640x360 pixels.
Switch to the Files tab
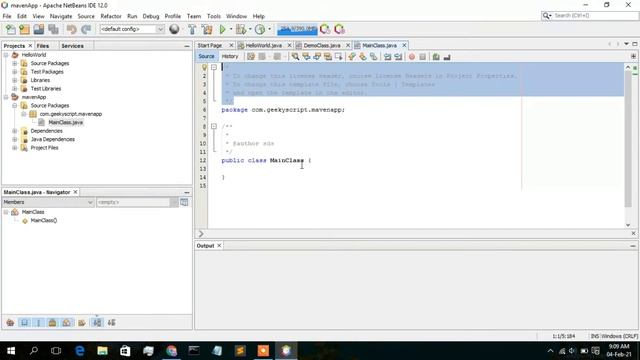(42, 46)
